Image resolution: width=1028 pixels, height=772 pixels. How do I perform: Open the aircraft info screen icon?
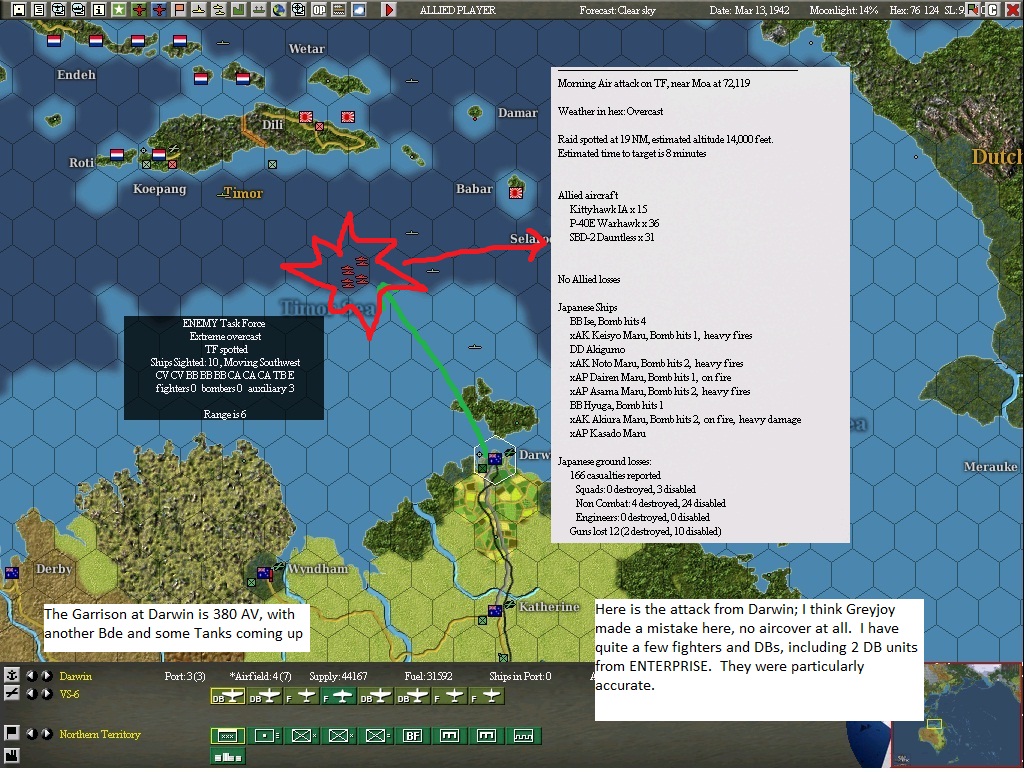click(58, 9)
